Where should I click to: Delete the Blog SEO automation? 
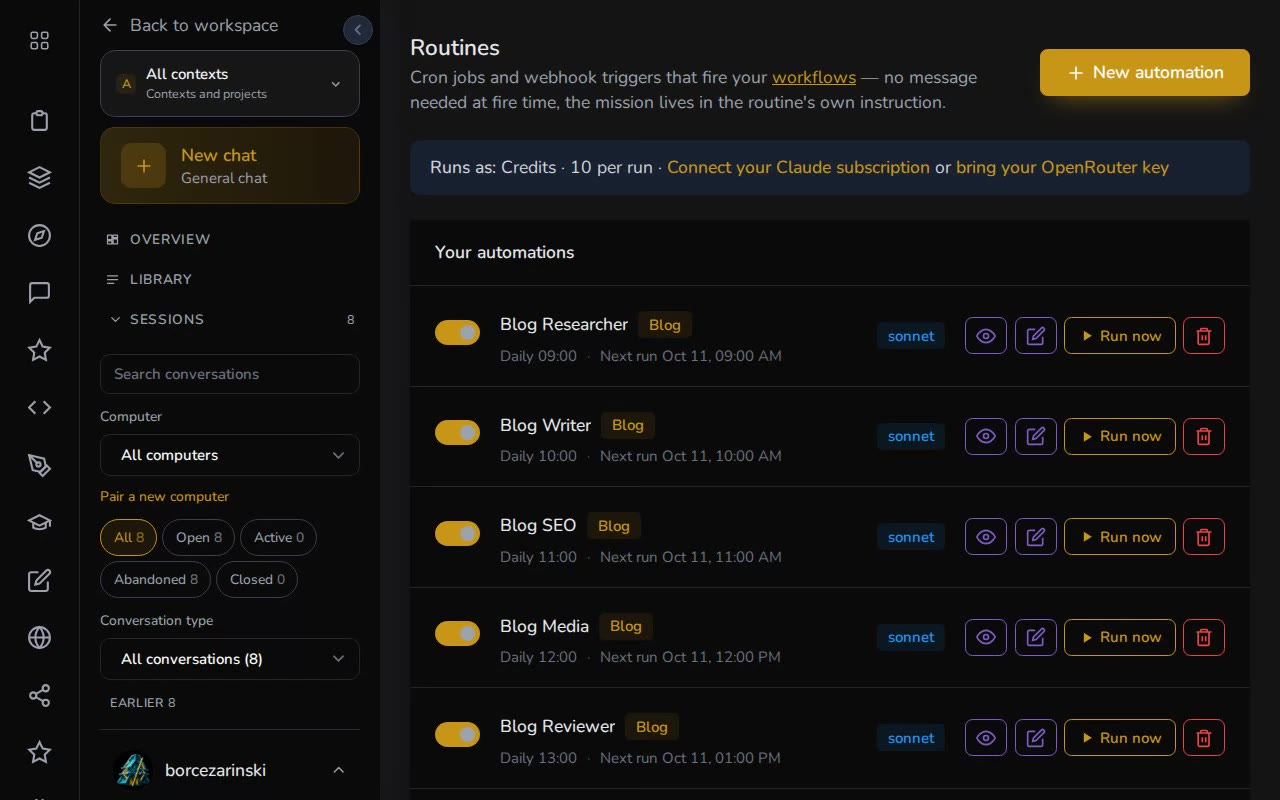pos(1204,537)
